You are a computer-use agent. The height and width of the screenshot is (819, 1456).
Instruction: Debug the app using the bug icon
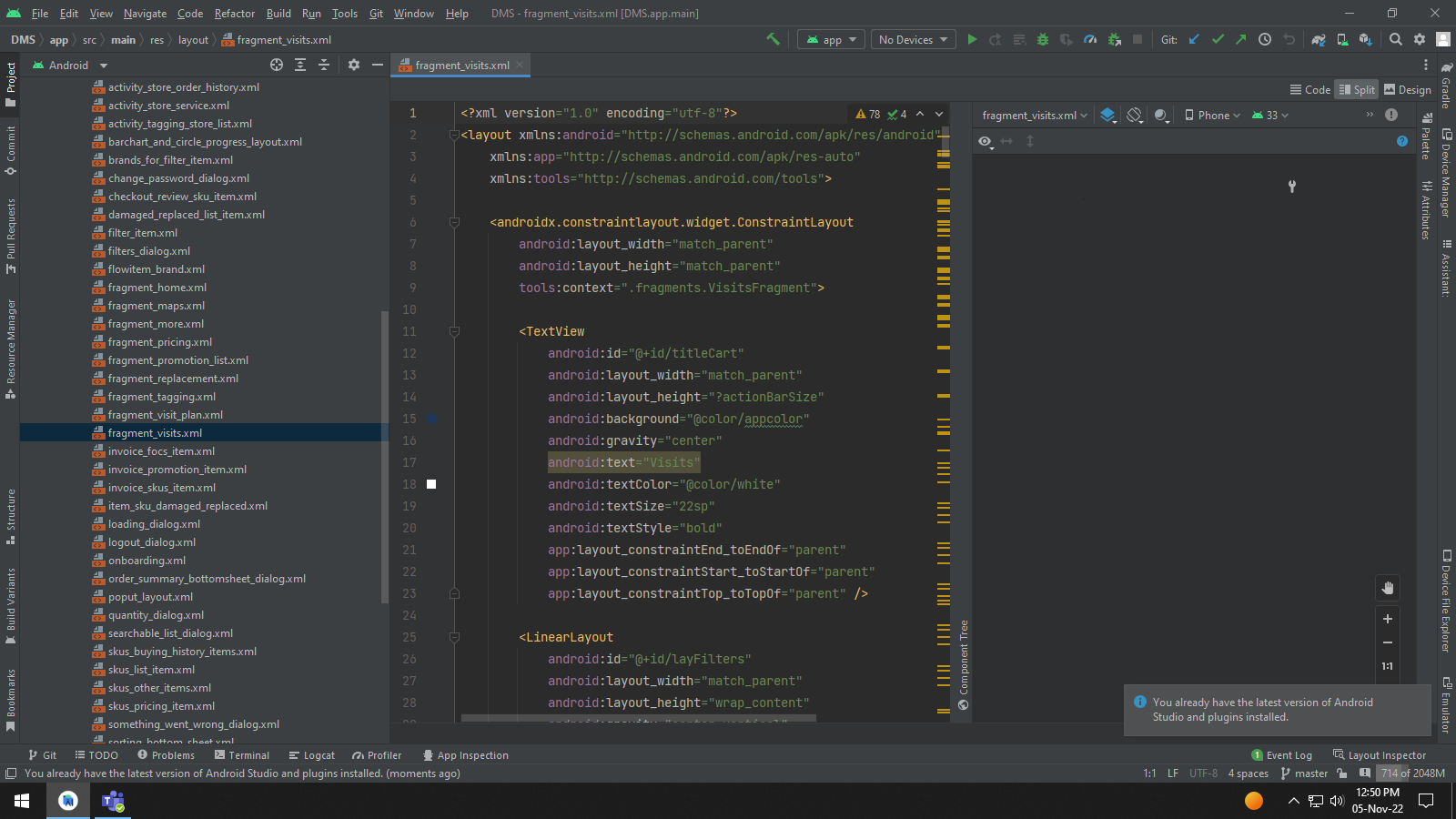tap(1042, 39)
